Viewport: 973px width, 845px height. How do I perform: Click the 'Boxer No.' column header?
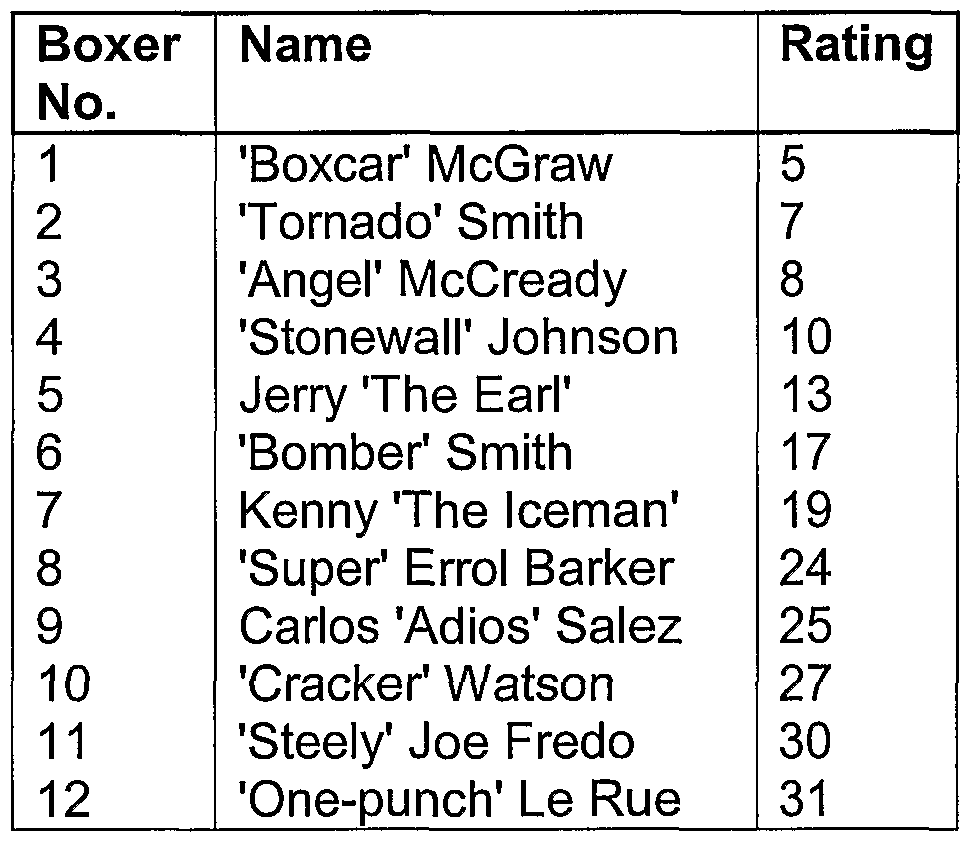109,74
